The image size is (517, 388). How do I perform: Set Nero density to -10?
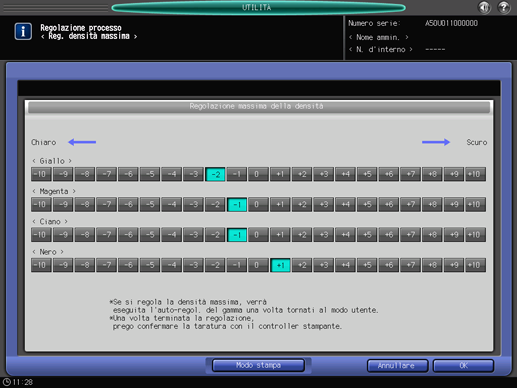pos(41,265)
